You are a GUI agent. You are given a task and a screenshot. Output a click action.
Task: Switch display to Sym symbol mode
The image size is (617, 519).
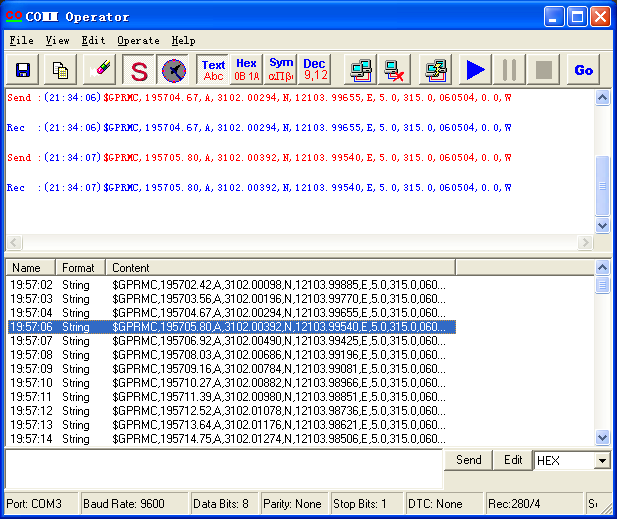(x=280, y=70)
